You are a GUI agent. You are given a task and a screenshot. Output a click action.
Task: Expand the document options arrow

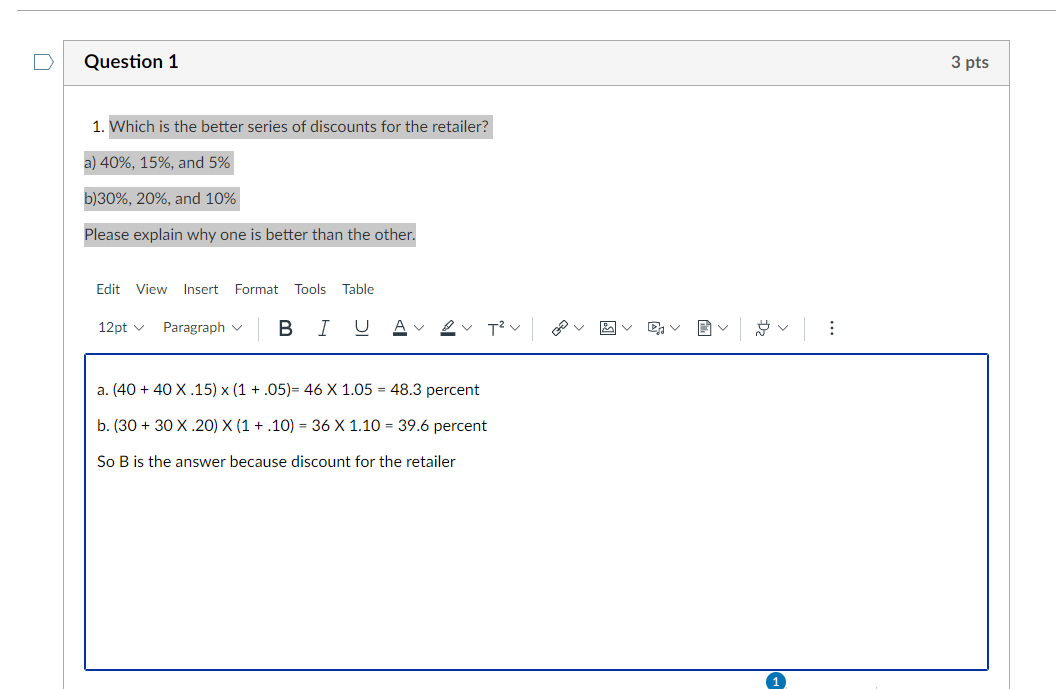click(x=723, y=328)
